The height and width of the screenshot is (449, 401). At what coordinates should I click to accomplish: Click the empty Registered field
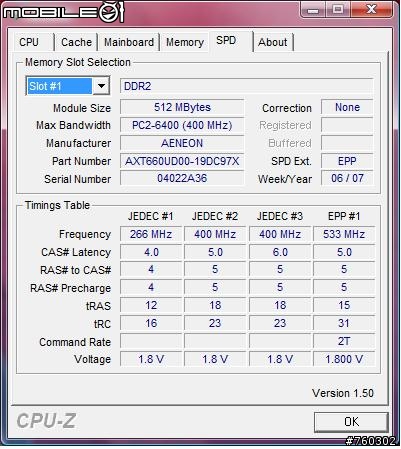coord(347,125)
